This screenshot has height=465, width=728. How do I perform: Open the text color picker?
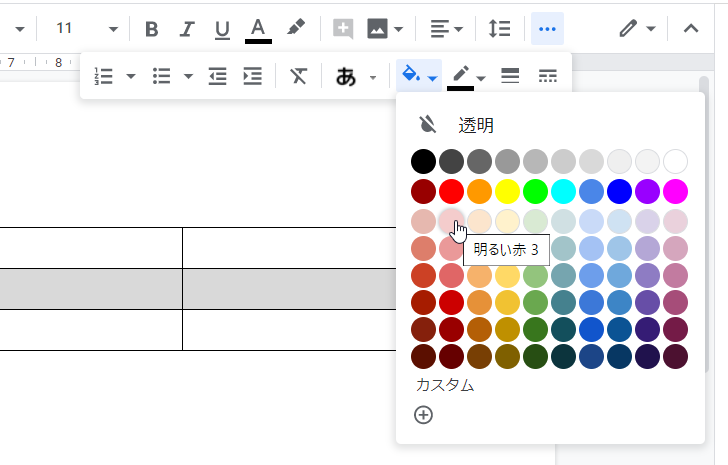258,30
